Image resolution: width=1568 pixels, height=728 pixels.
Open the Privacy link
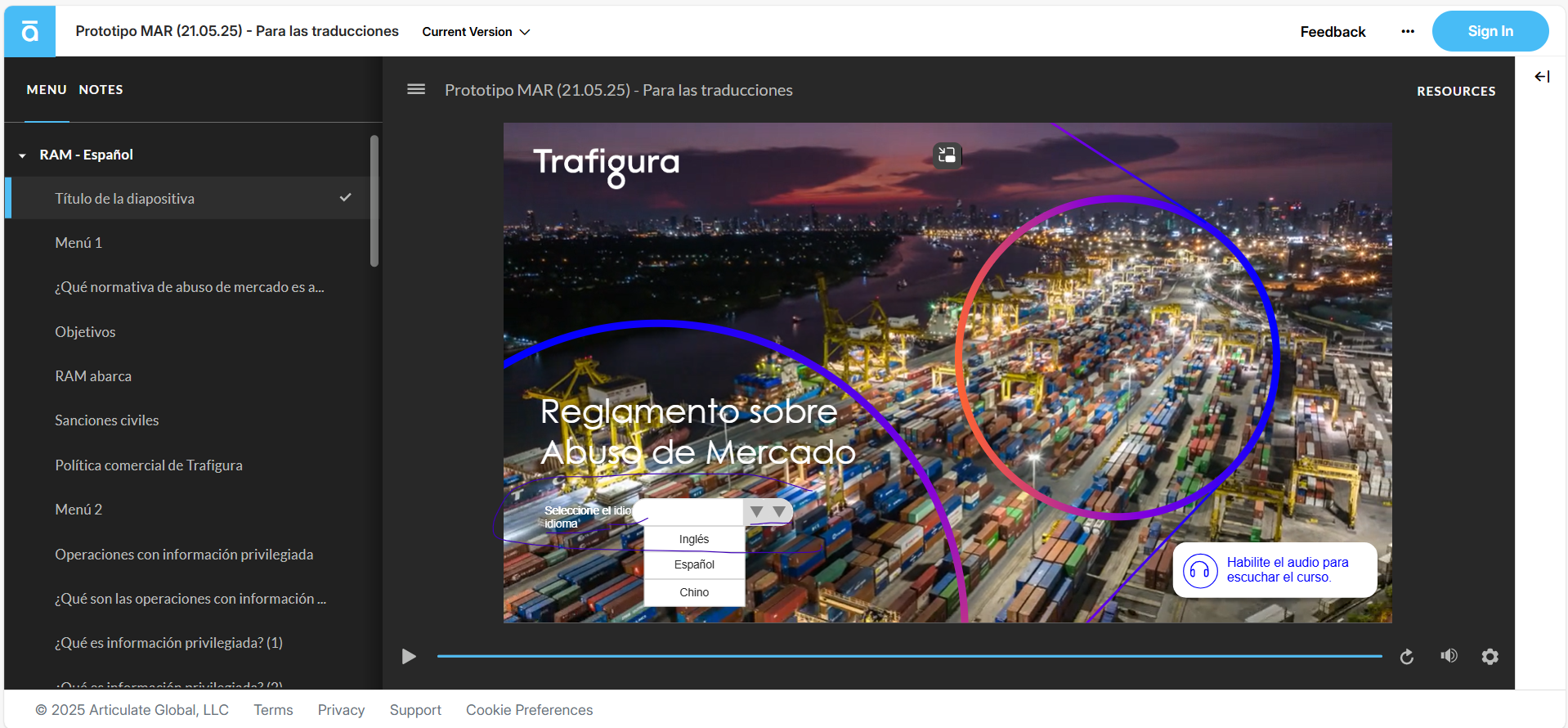(x=341, y=710)
